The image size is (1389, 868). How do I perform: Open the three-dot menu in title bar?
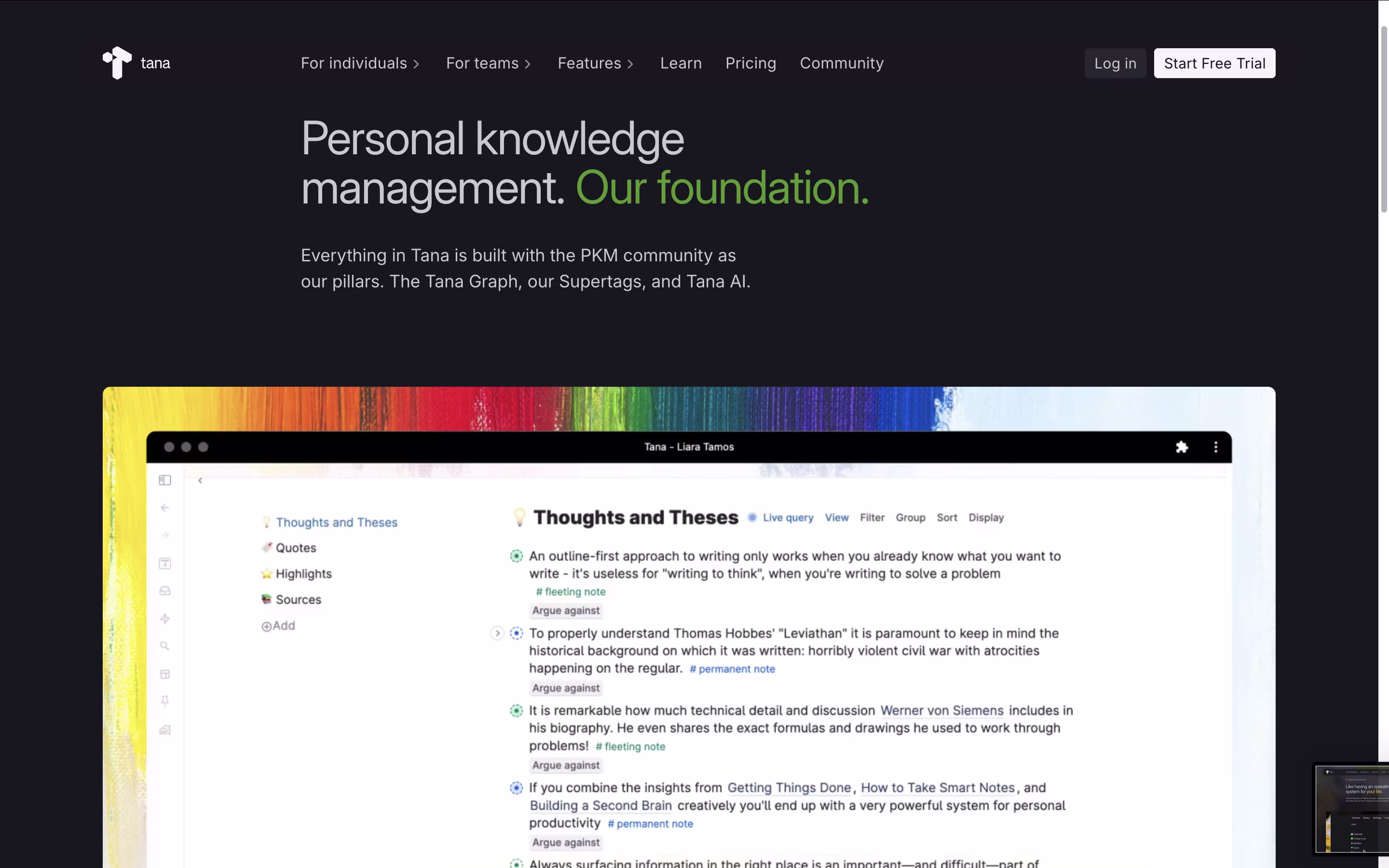tap(1216, 447)
